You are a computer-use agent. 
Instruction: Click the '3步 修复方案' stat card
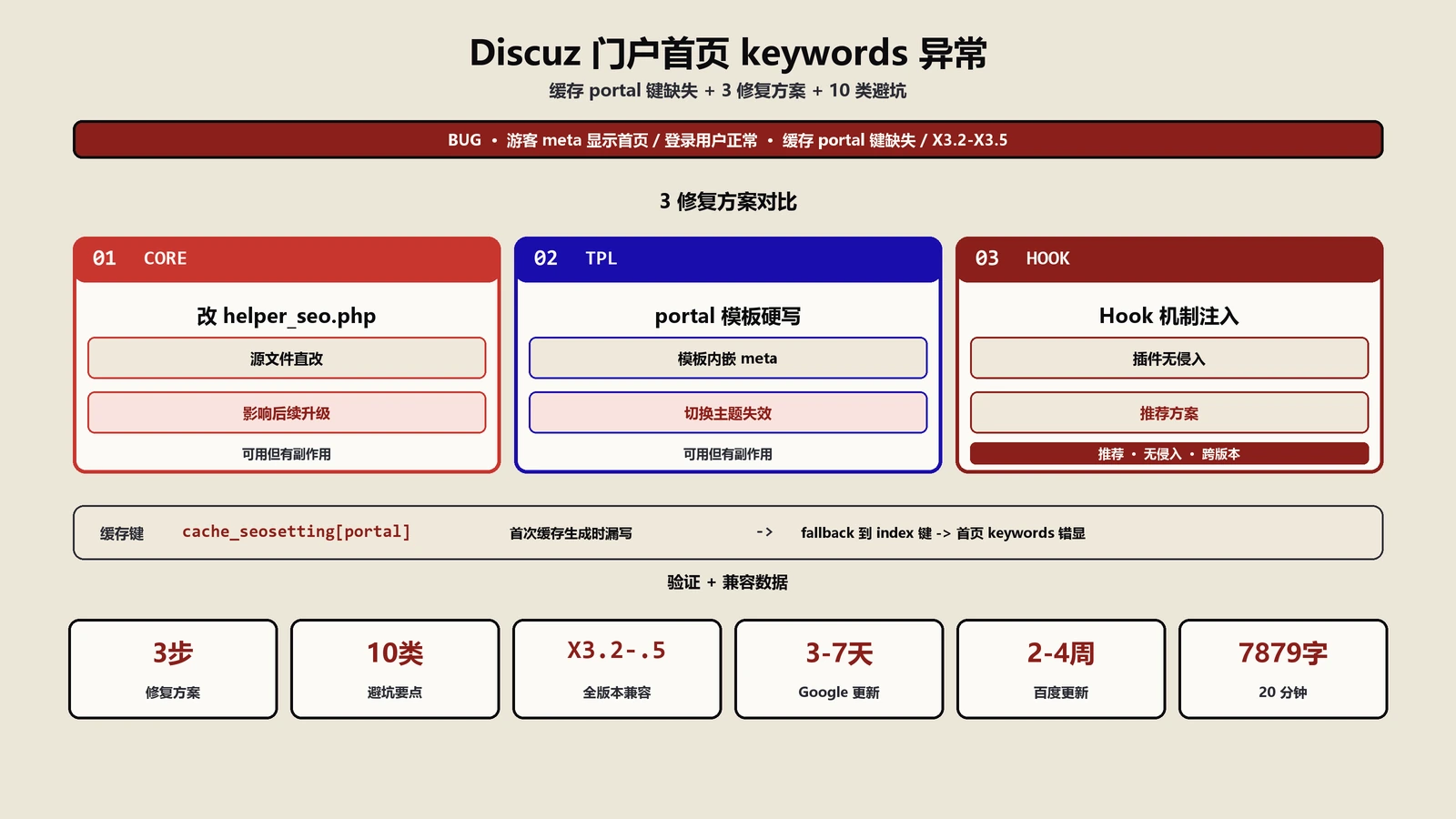173,669
